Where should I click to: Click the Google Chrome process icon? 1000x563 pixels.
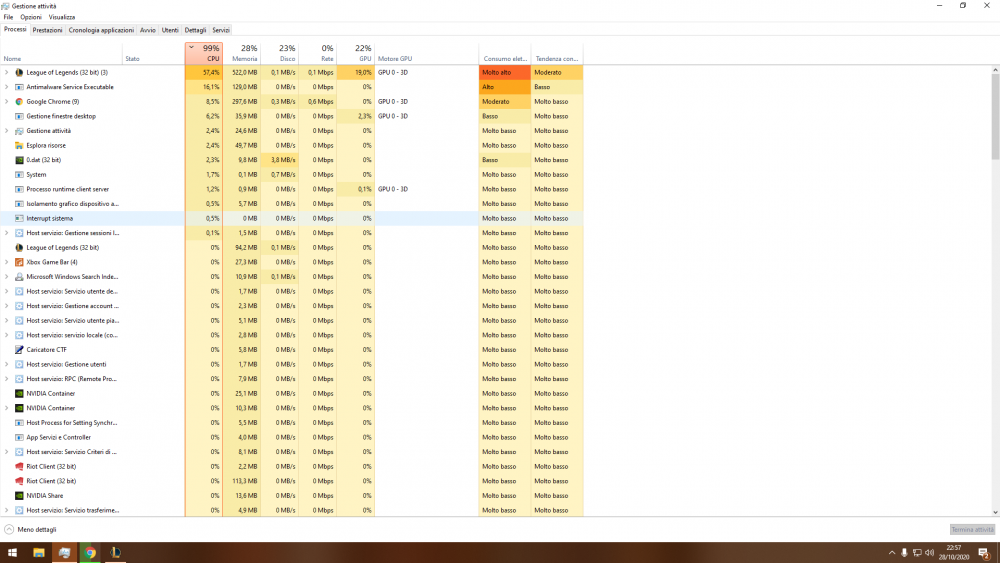(19, 102)
